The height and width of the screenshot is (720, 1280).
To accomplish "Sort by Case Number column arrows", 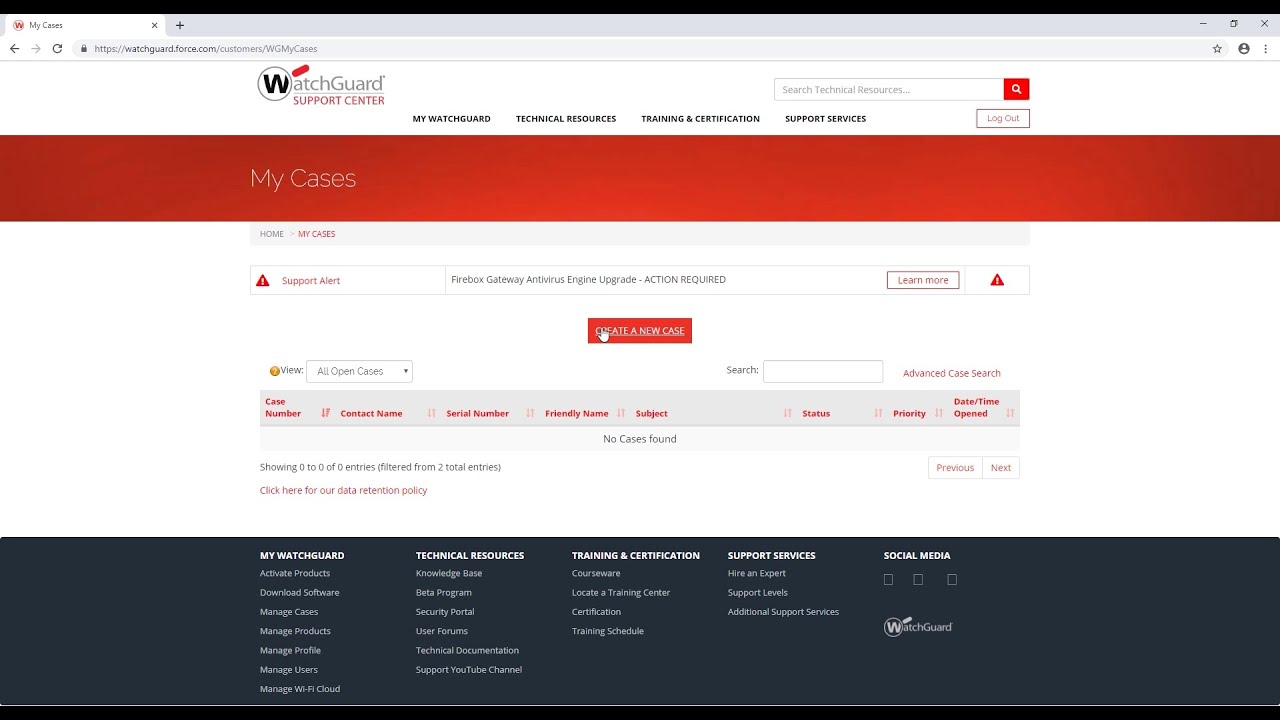I will point(325,413).
